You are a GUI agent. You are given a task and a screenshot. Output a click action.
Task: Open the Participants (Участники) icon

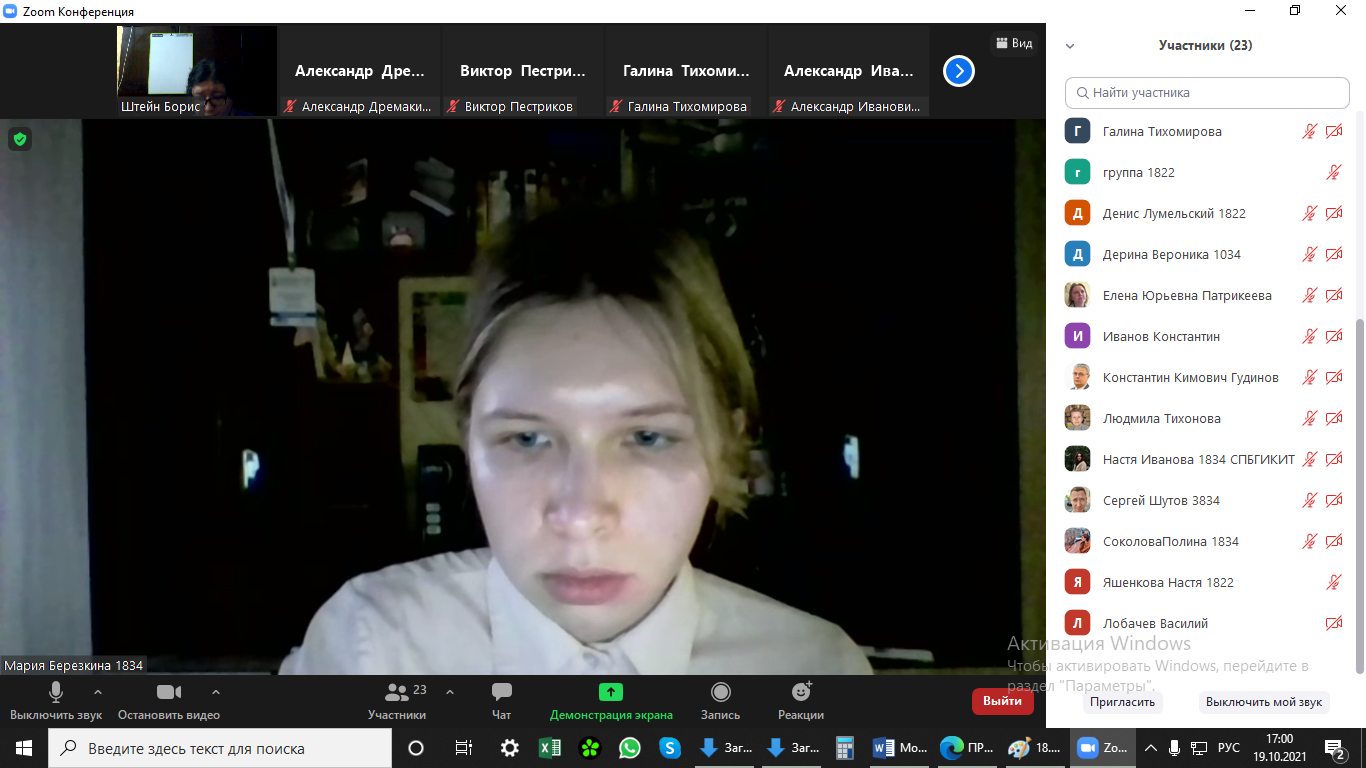coord(397,692)
